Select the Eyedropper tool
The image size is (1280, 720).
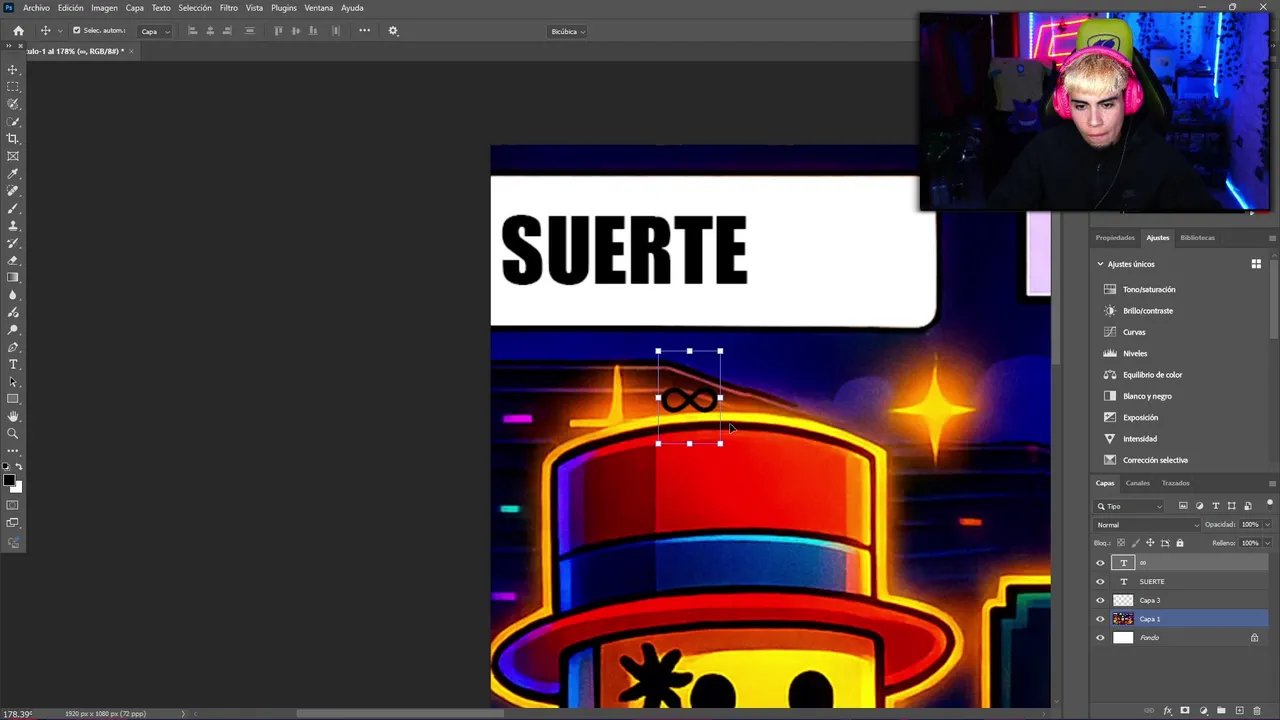pos(13,174)
